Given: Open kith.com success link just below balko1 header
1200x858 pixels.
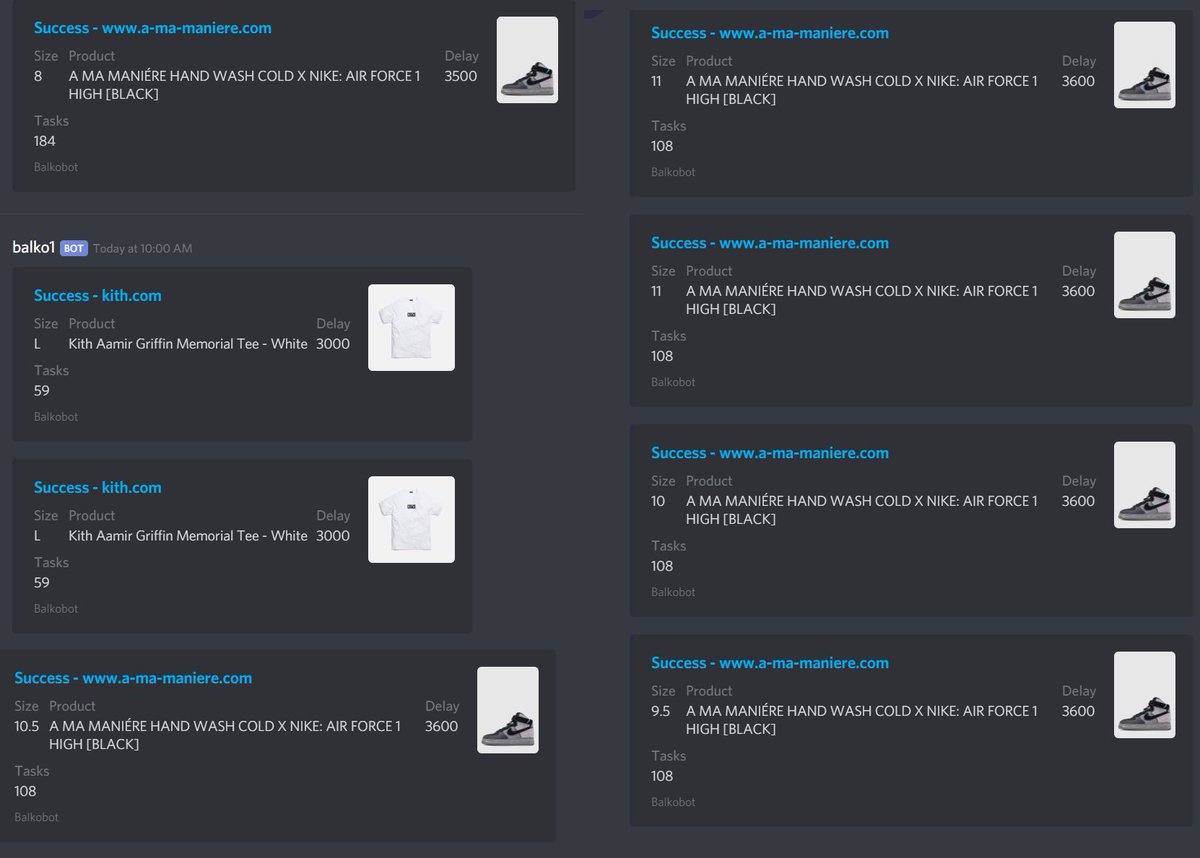Looking at the screenshot, I should 97,295.
